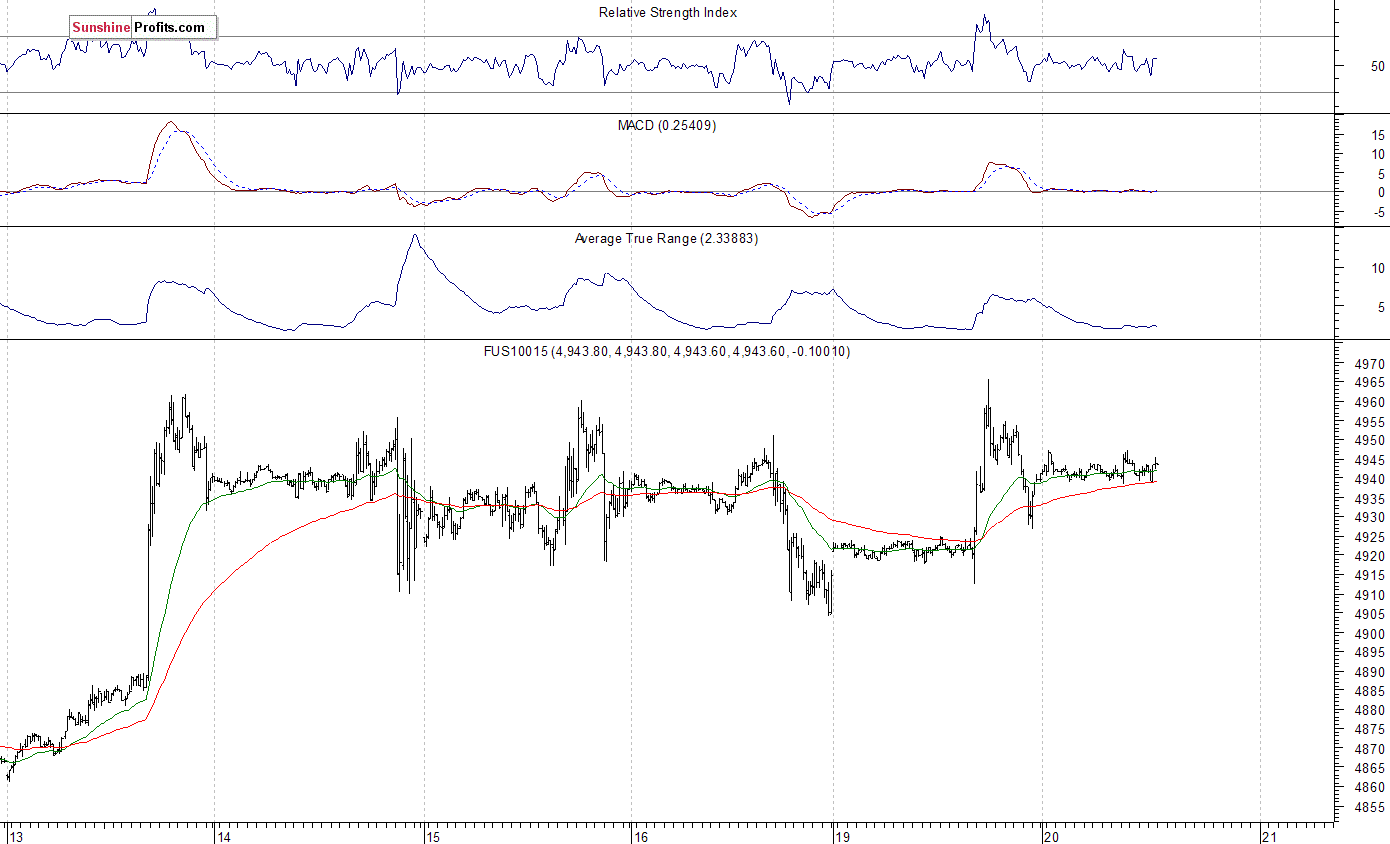Click date label 15 on time axis
This screenshot has height=844, width=1390.
point(432,836)
